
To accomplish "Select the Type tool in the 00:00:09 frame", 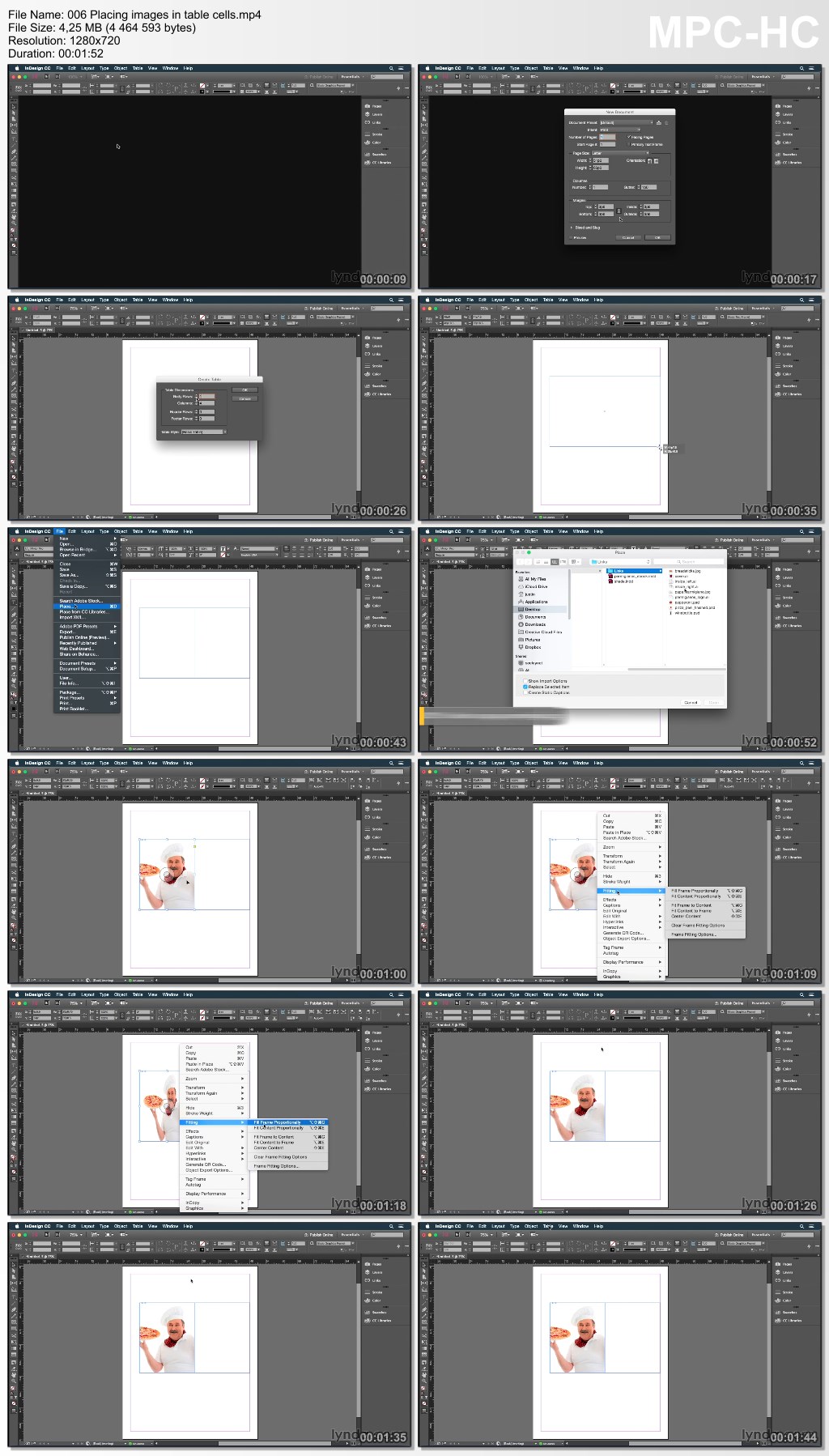I will (14, 138).
